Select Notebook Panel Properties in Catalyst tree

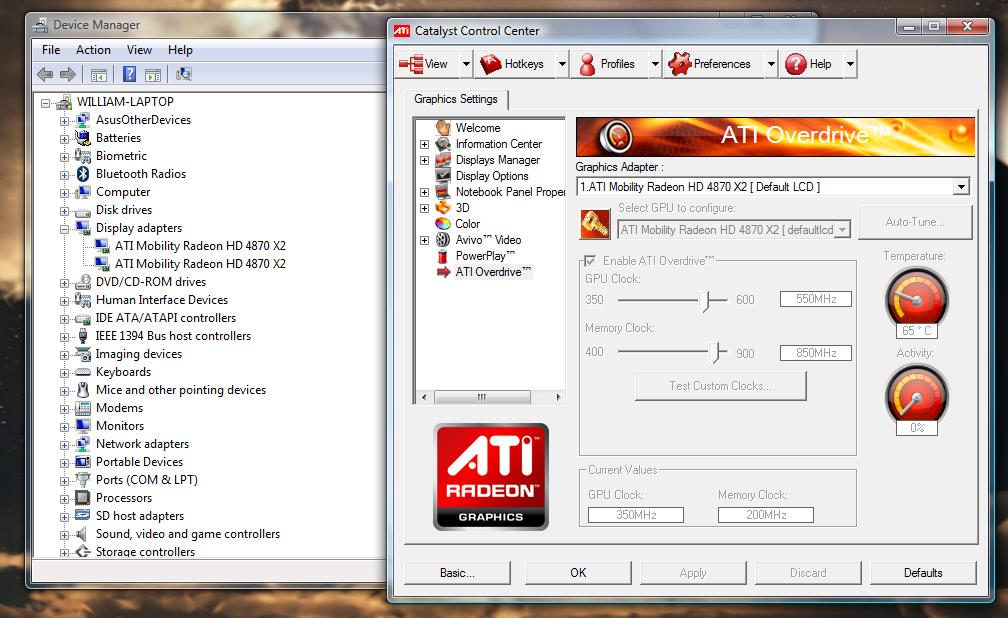(510, 192)
